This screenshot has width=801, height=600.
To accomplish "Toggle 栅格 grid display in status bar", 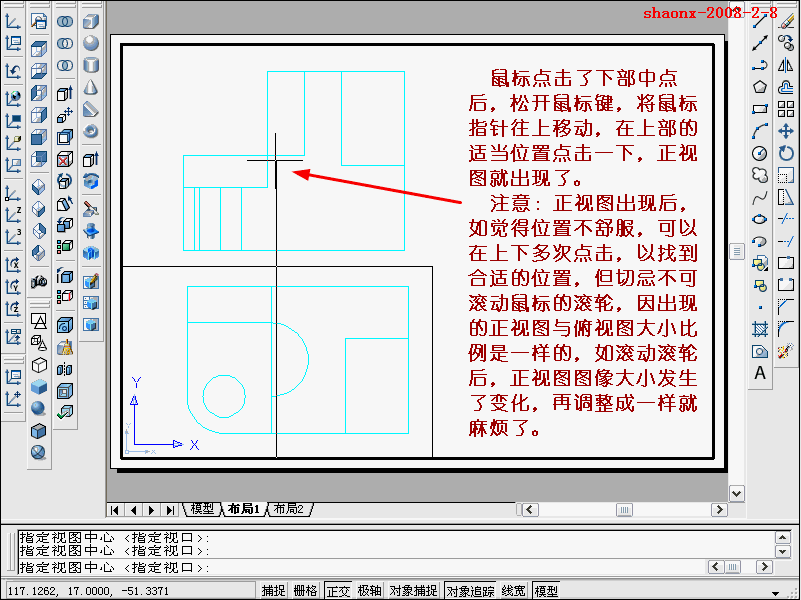I will (x=305, y=591).
